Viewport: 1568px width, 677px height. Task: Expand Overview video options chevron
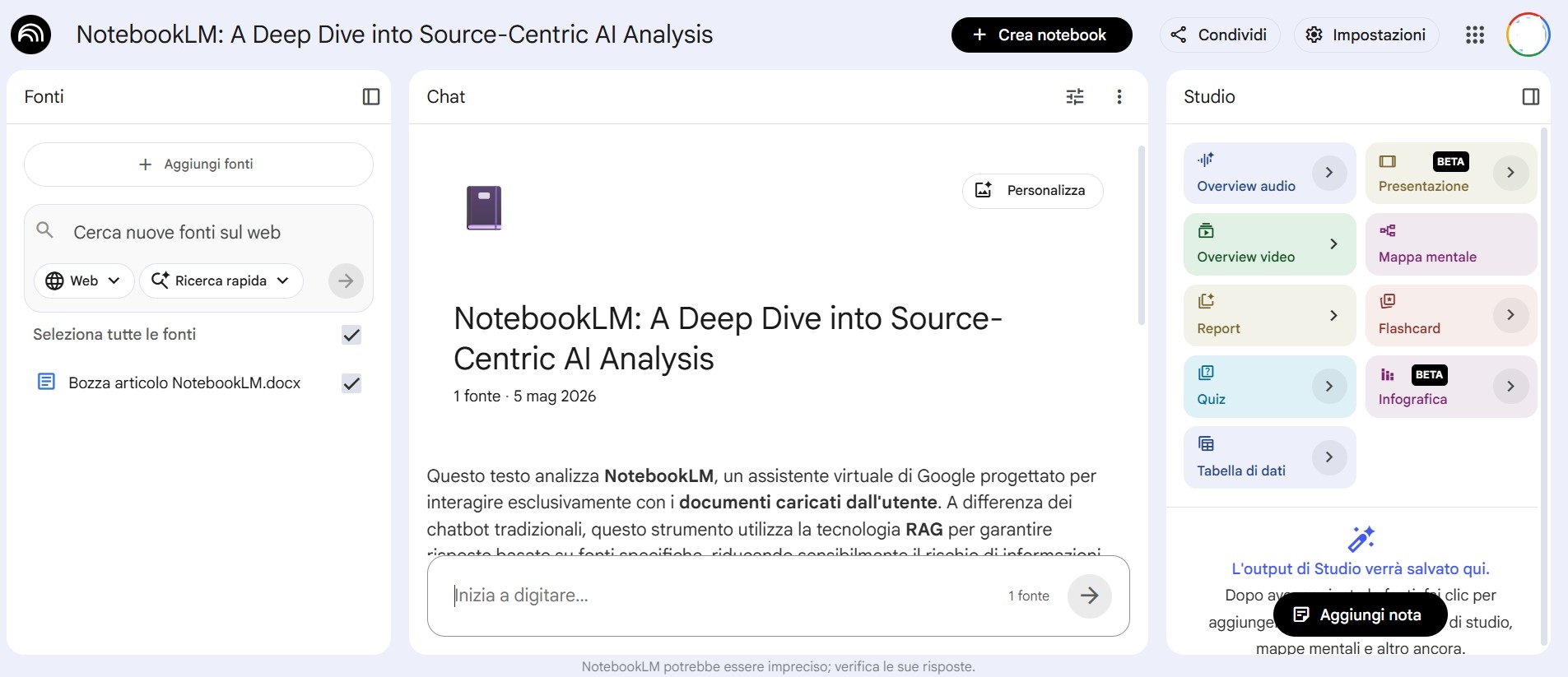click(x=1333, y=244)
